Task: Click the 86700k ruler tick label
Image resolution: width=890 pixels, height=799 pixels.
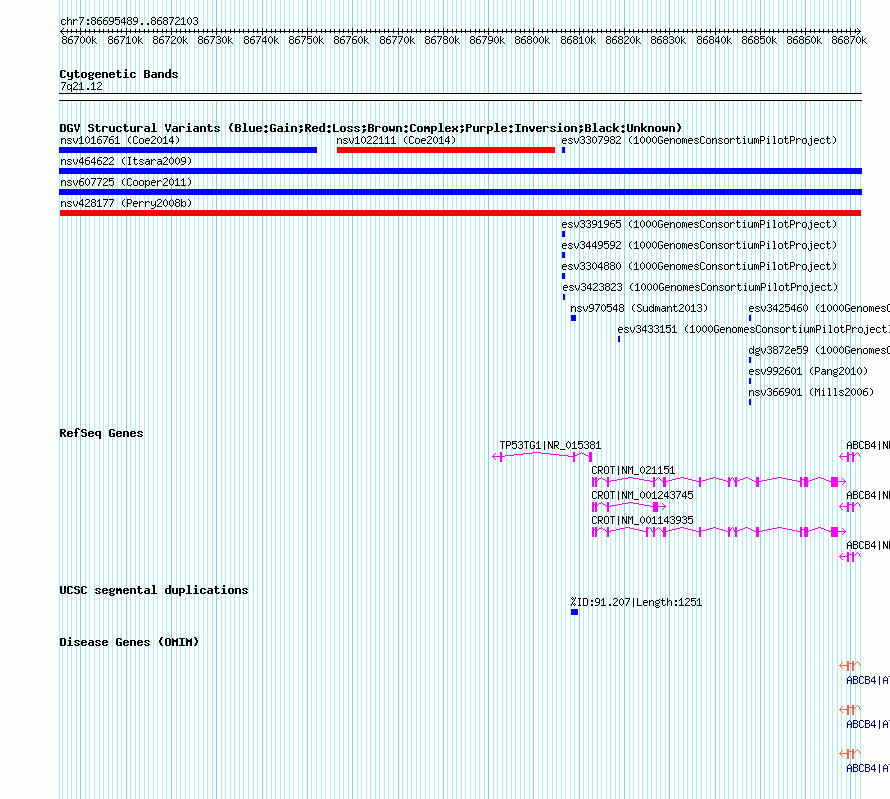Action: tap(79, 40)
